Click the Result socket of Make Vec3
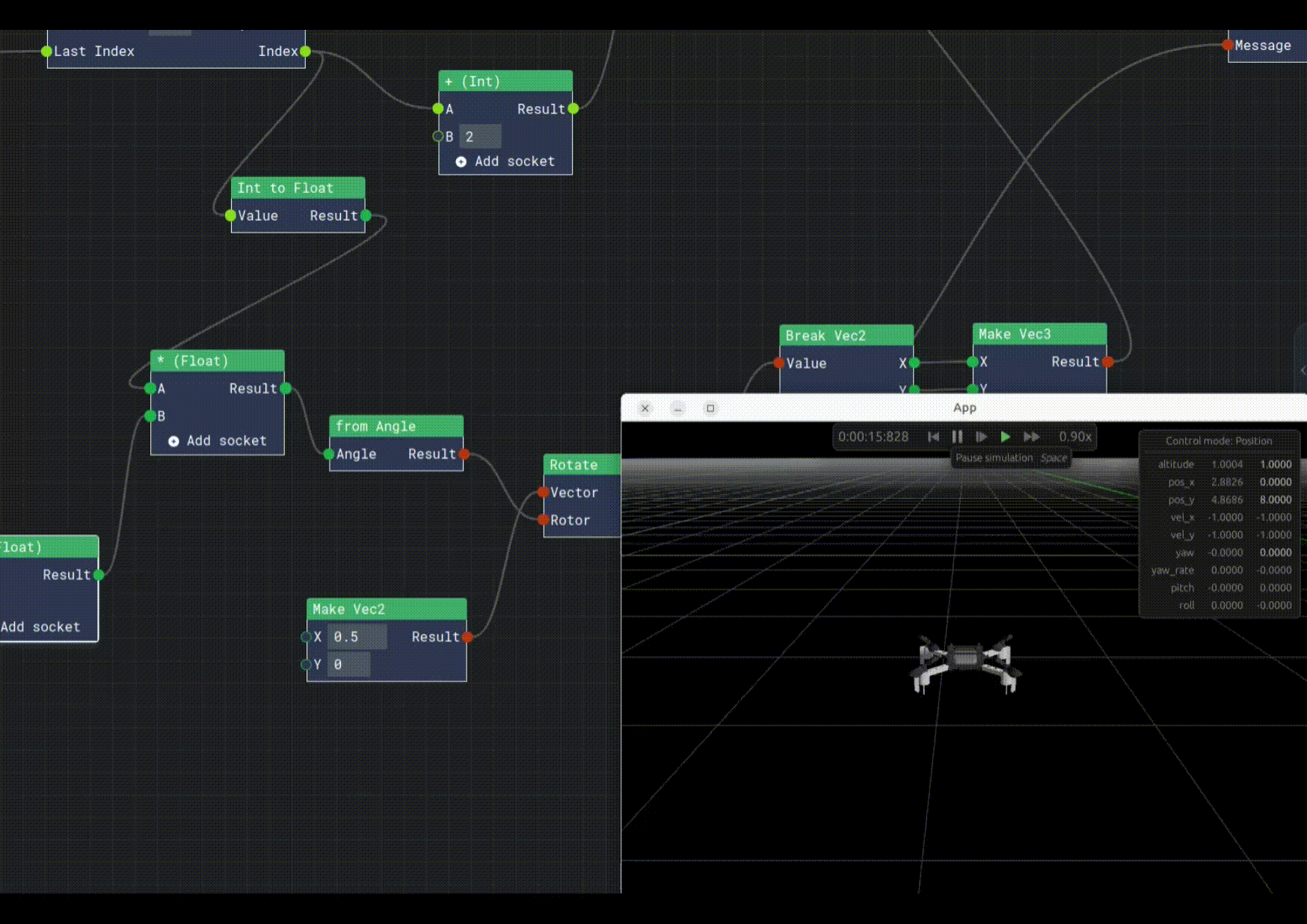1307x924 pixels. coord(1107,362)
